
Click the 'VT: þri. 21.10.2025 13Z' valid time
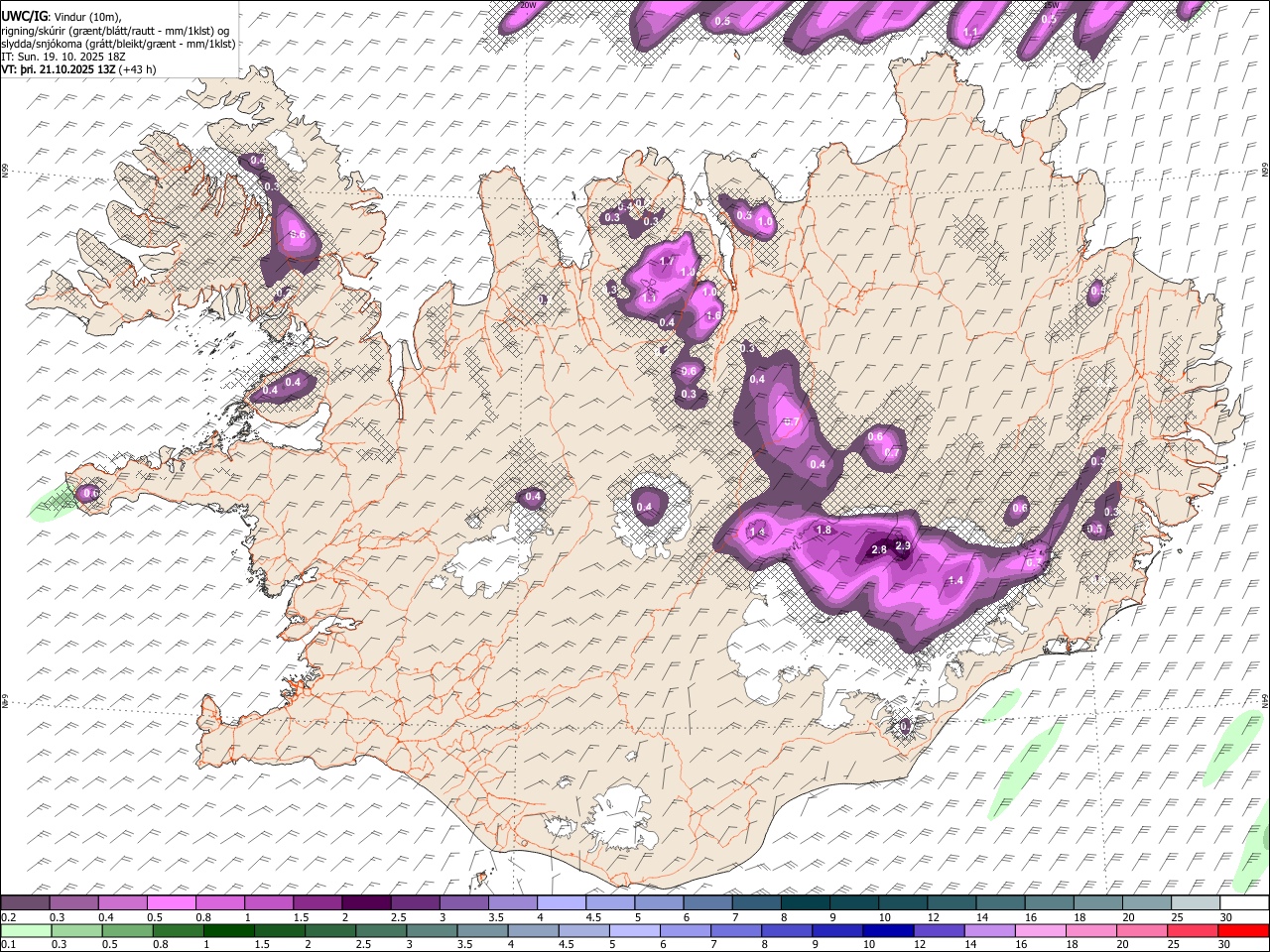(x=58, y=69)
